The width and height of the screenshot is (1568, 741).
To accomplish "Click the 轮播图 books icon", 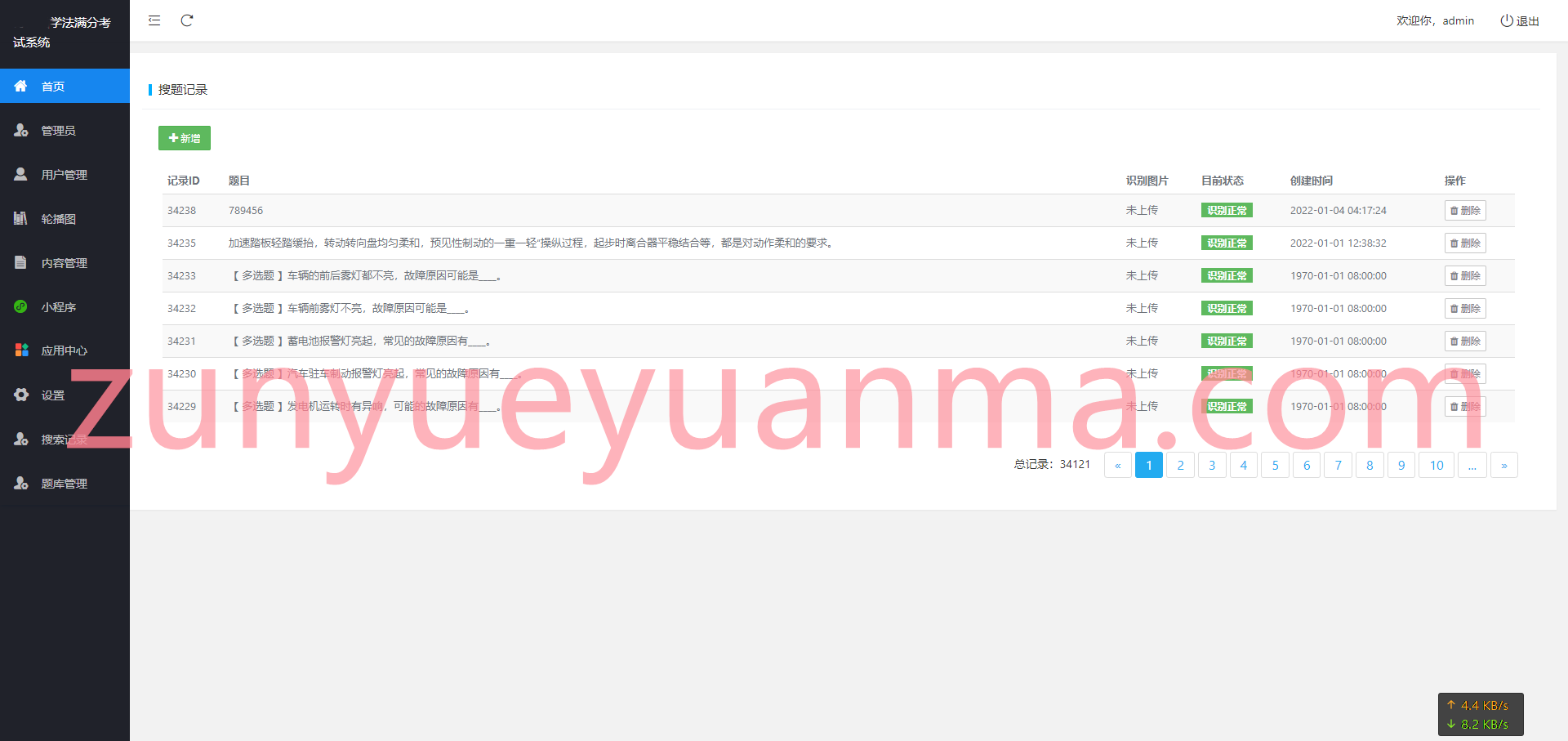I will coord(21,218).
